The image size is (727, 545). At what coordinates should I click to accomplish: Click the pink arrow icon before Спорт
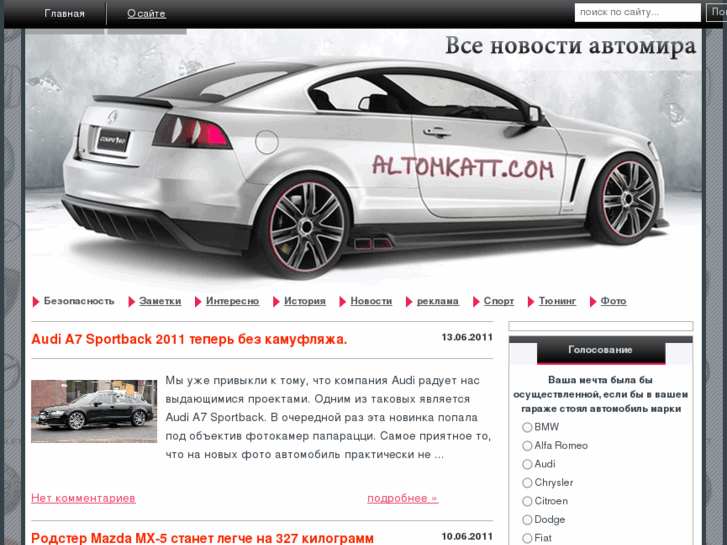[x=476, y=301]
